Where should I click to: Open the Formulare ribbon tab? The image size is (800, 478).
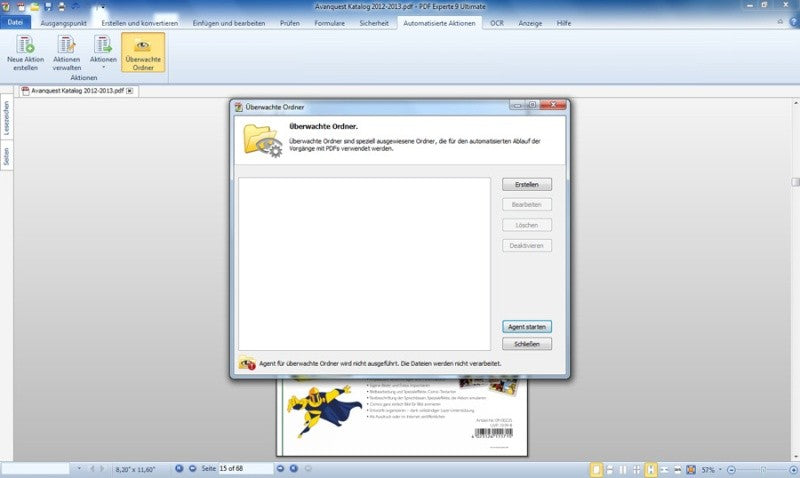329,23
